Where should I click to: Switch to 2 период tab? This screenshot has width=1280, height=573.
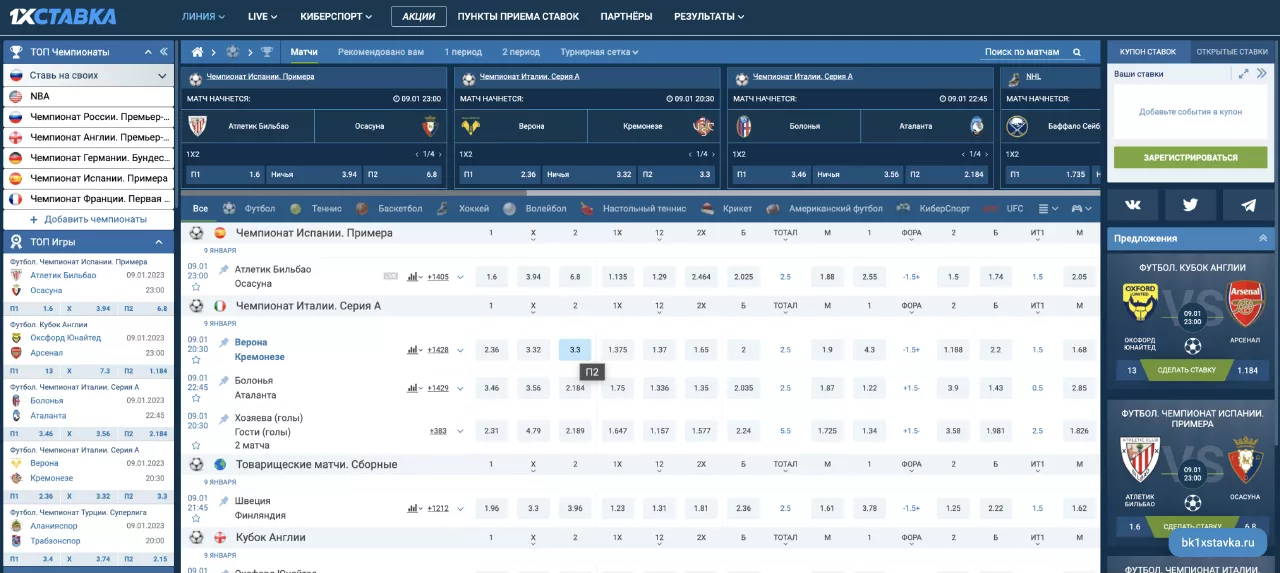[520, 52]
